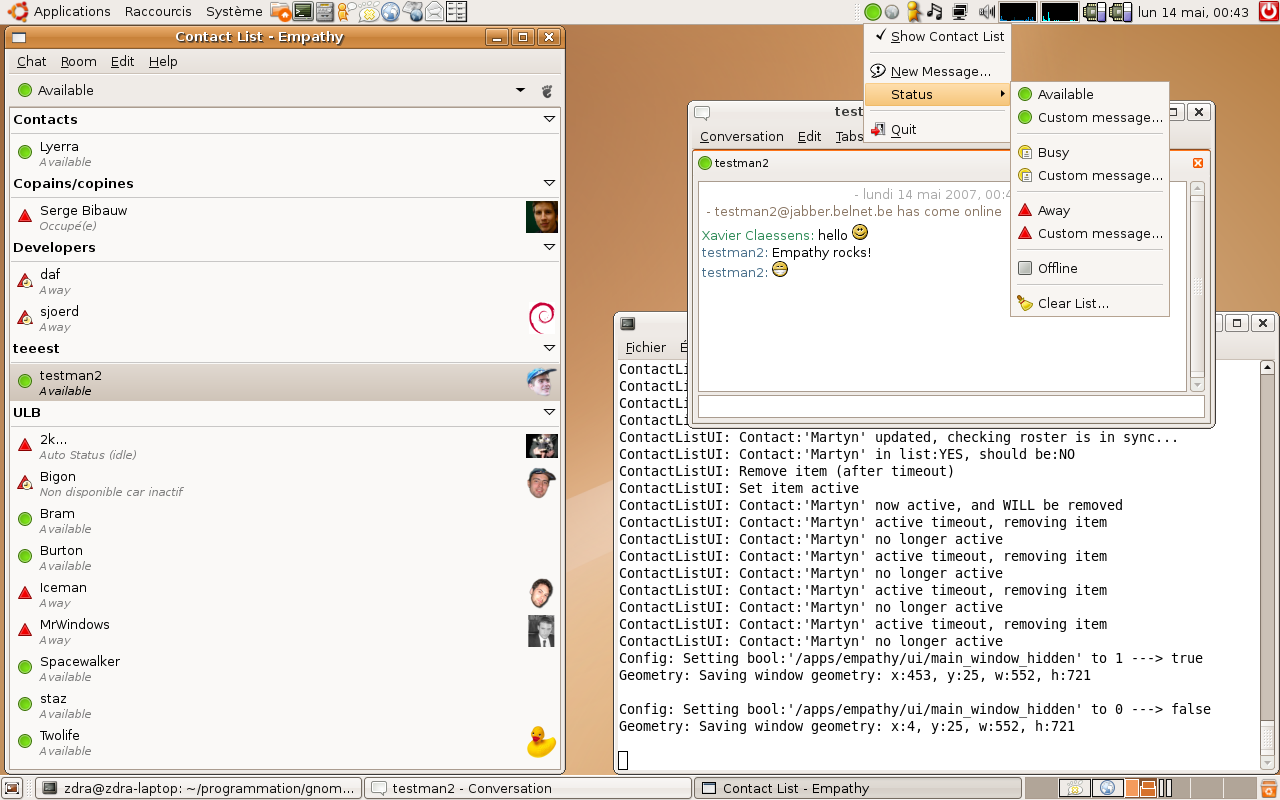Choose Custom message under Busy status
Screen dimensions: 1280x800
[1089, 175]
